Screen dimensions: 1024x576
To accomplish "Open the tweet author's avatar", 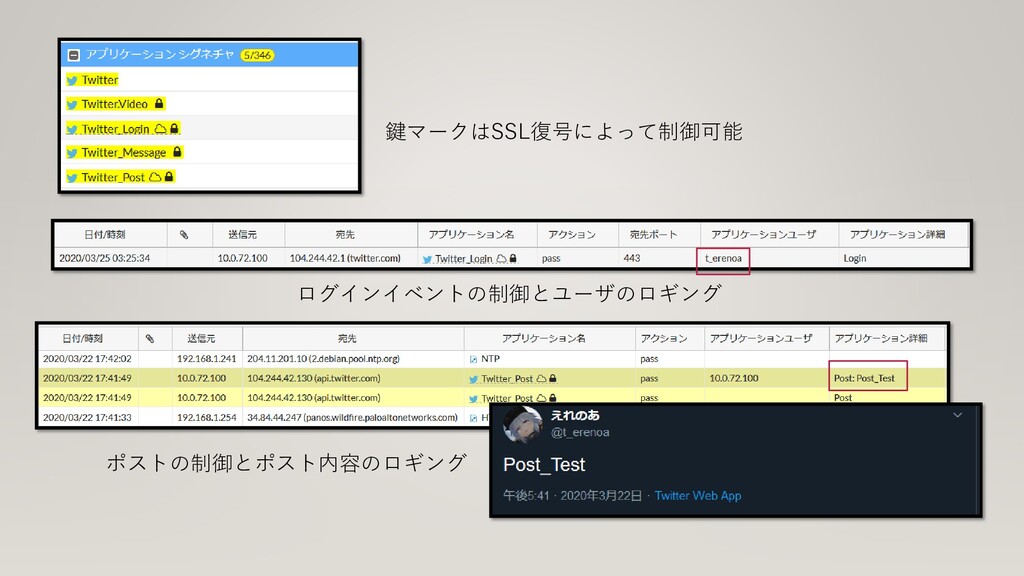I will (x=523, y=424).
